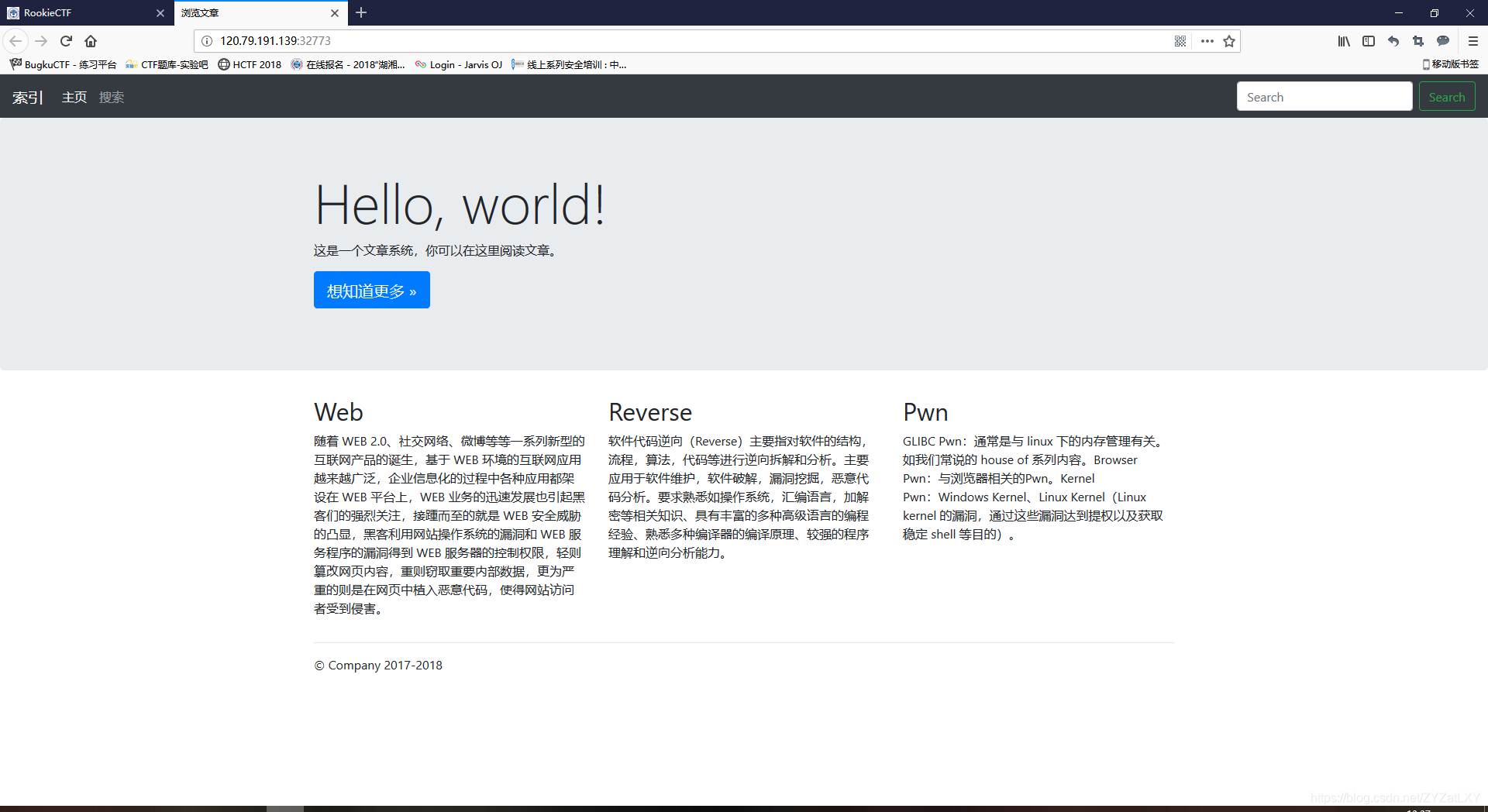1488x812 pixels.
Task: Minimize the browser window
Action: [1399, 13]
